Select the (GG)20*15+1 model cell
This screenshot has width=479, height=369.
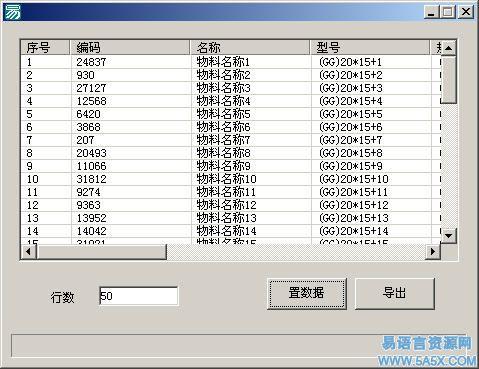[x=371, y=62]
